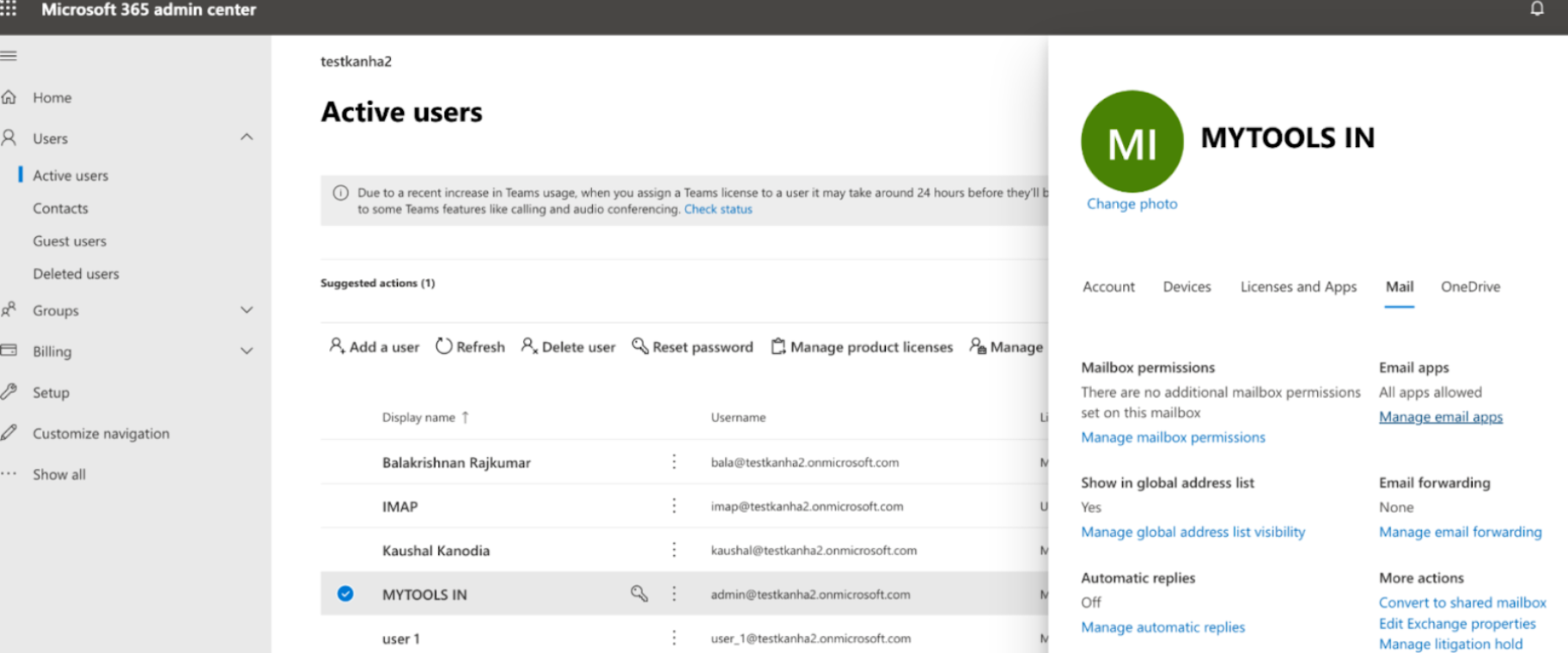The image size is (1568, 653).
Task: Click Edit Exchange properties link
Action: (1457, 623)
